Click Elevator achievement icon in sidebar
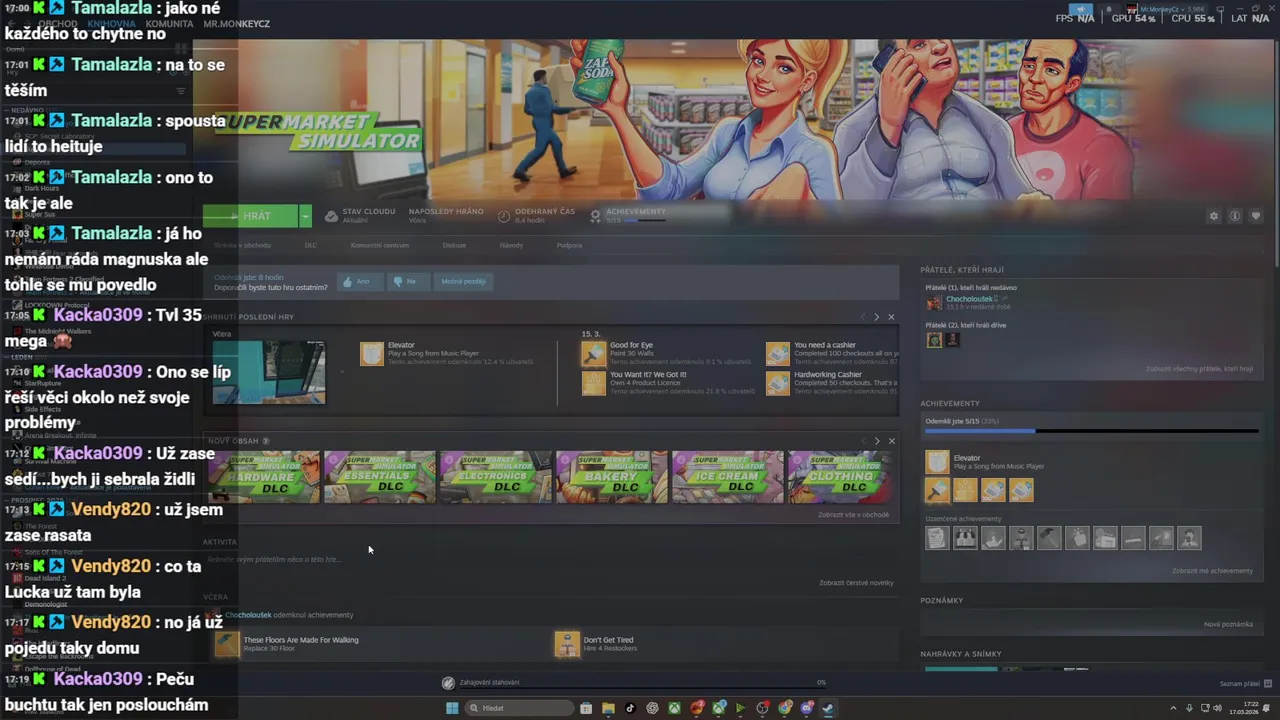Image resolution: width=1280 pixels, height=720 pixels. [x=937, y=462]
